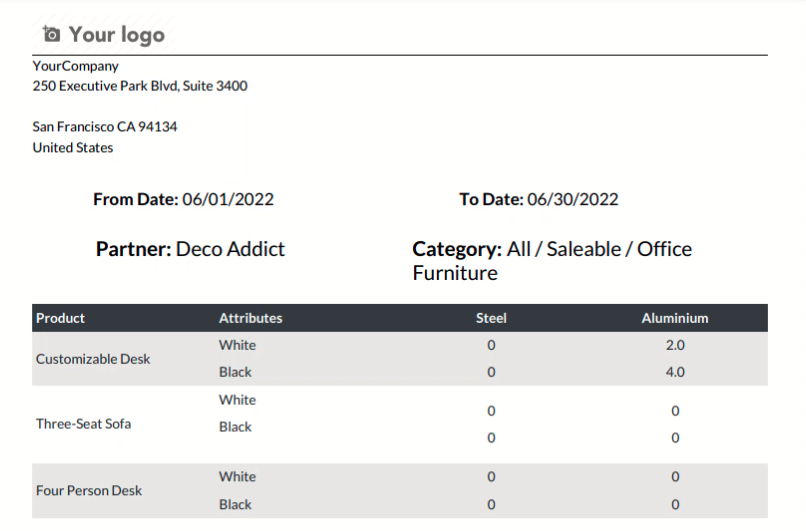Select the YourCompany name text

pyautogui.click(x=76, y=66)
